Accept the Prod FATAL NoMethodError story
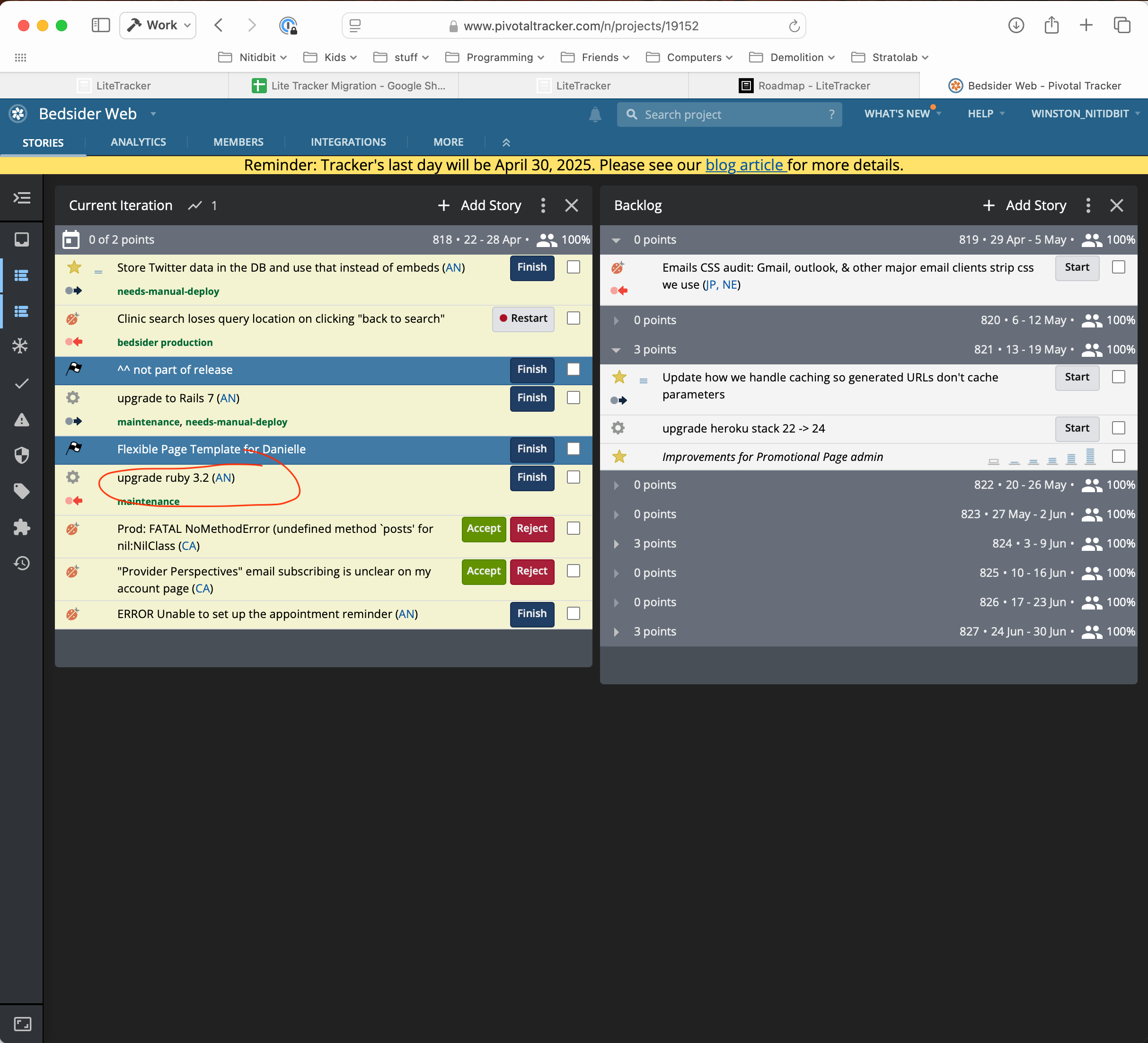The width and height of the screenshot is (1148, 1043). coord(484,529)
